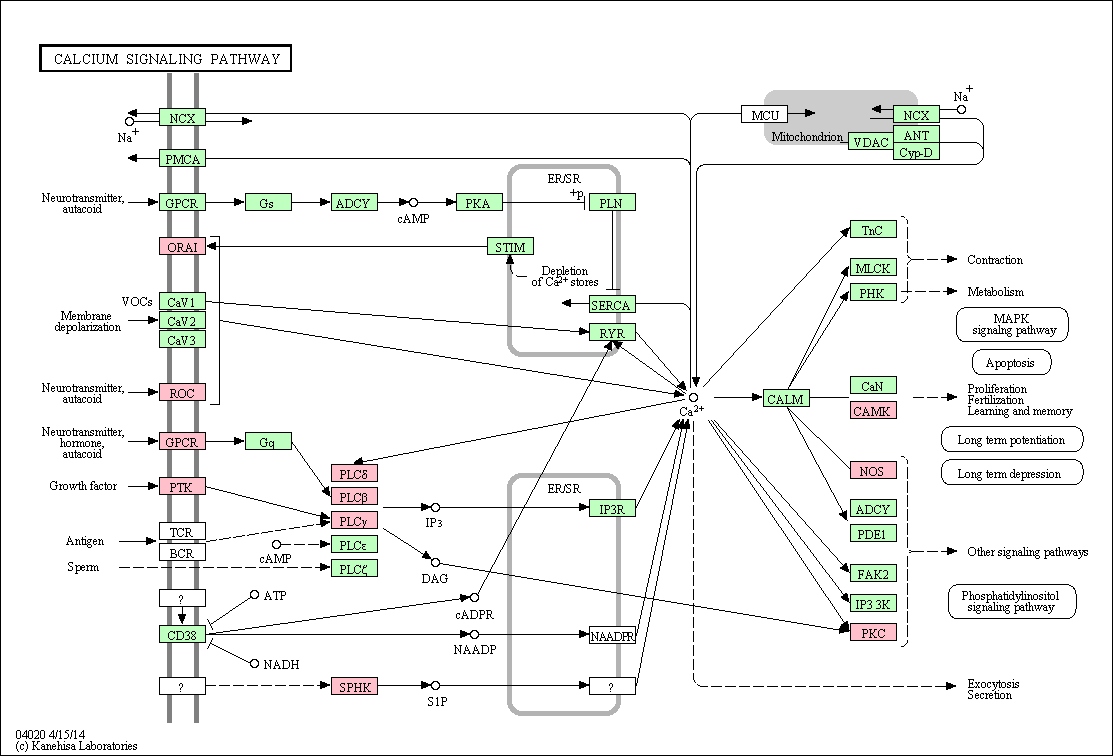Click the CALM gene node
The height and width of the screenshot is (756, 1113).
(x=785, y=399)
